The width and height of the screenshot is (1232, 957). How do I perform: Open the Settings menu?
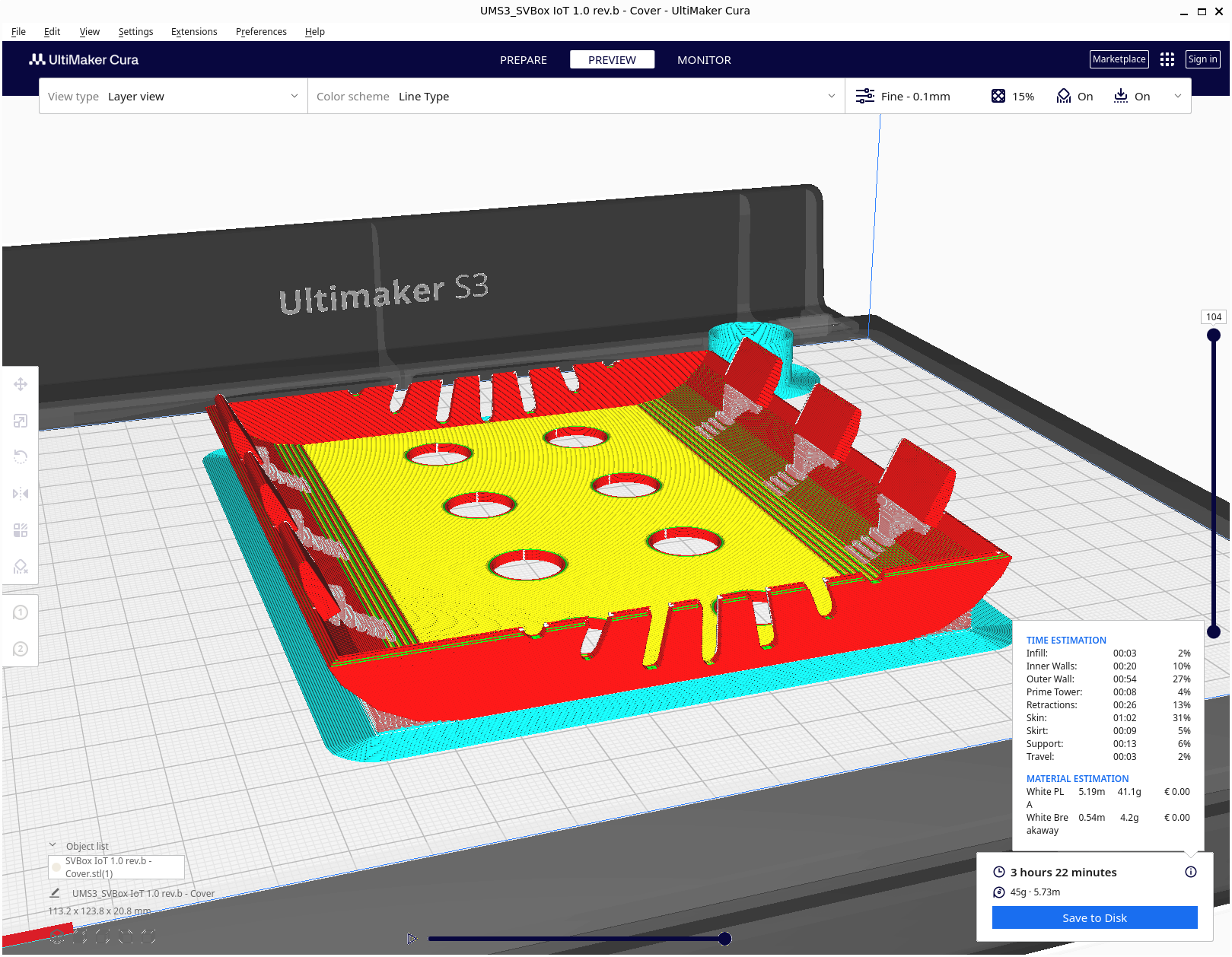(x=135, y=31)
